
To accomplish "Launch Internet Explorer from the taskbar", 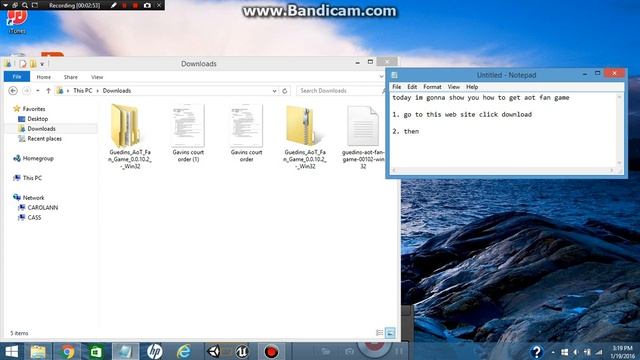I will (184, 351).
